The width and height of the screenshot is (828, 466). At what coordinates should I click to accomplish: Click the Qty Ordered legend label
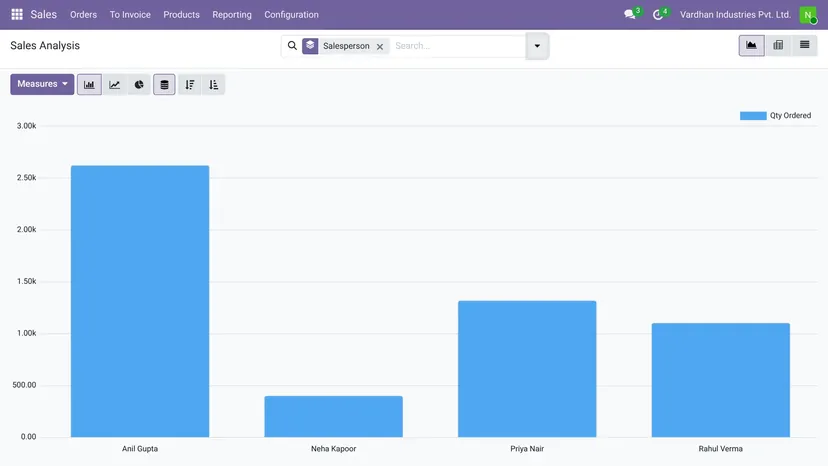click(x=790, y=116)
